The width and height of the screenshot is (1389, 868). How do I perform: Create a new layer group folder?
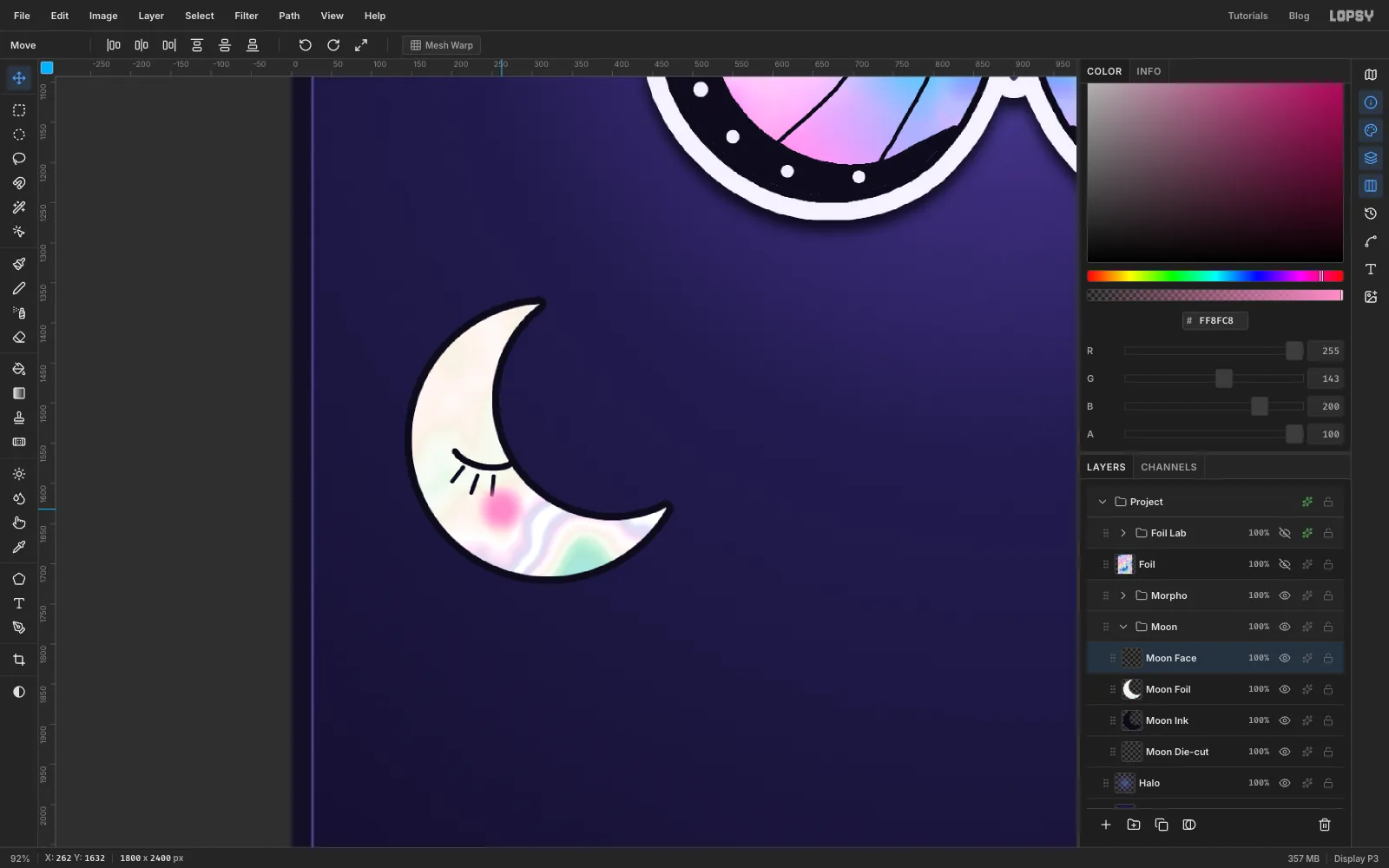click(x=1134, y=825)
